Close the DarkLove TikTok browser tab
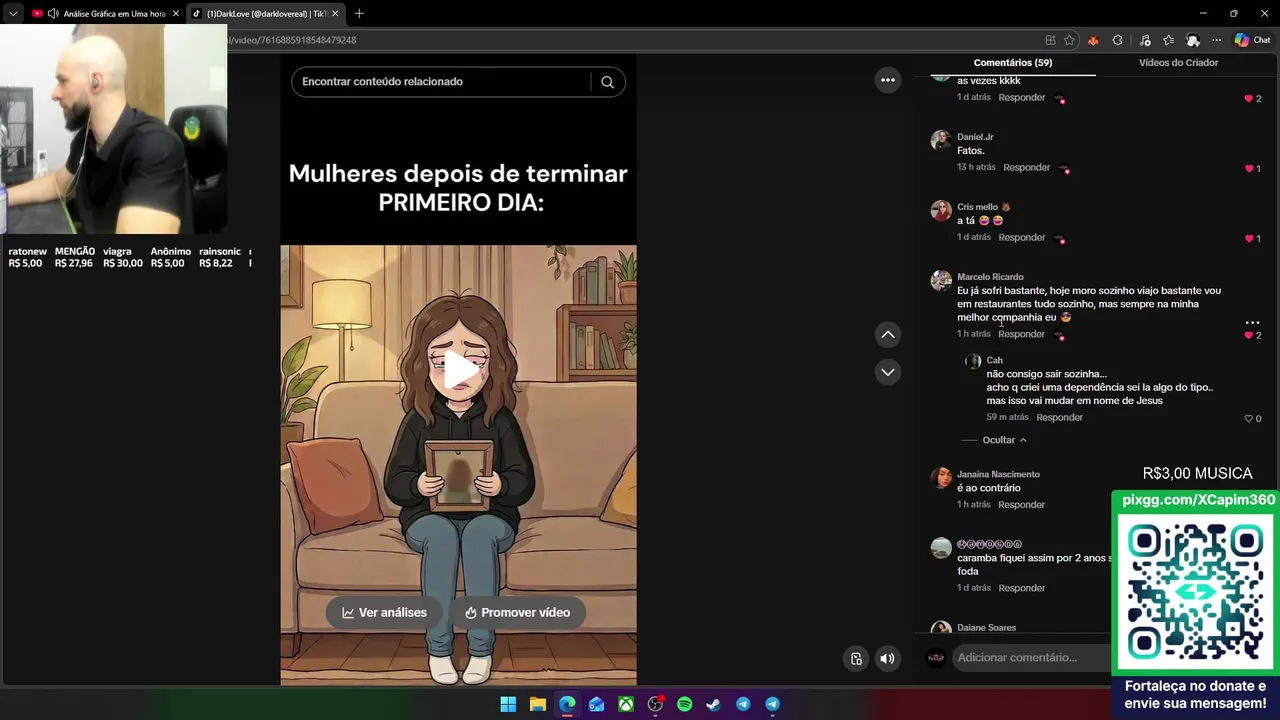 pos(335,14)
